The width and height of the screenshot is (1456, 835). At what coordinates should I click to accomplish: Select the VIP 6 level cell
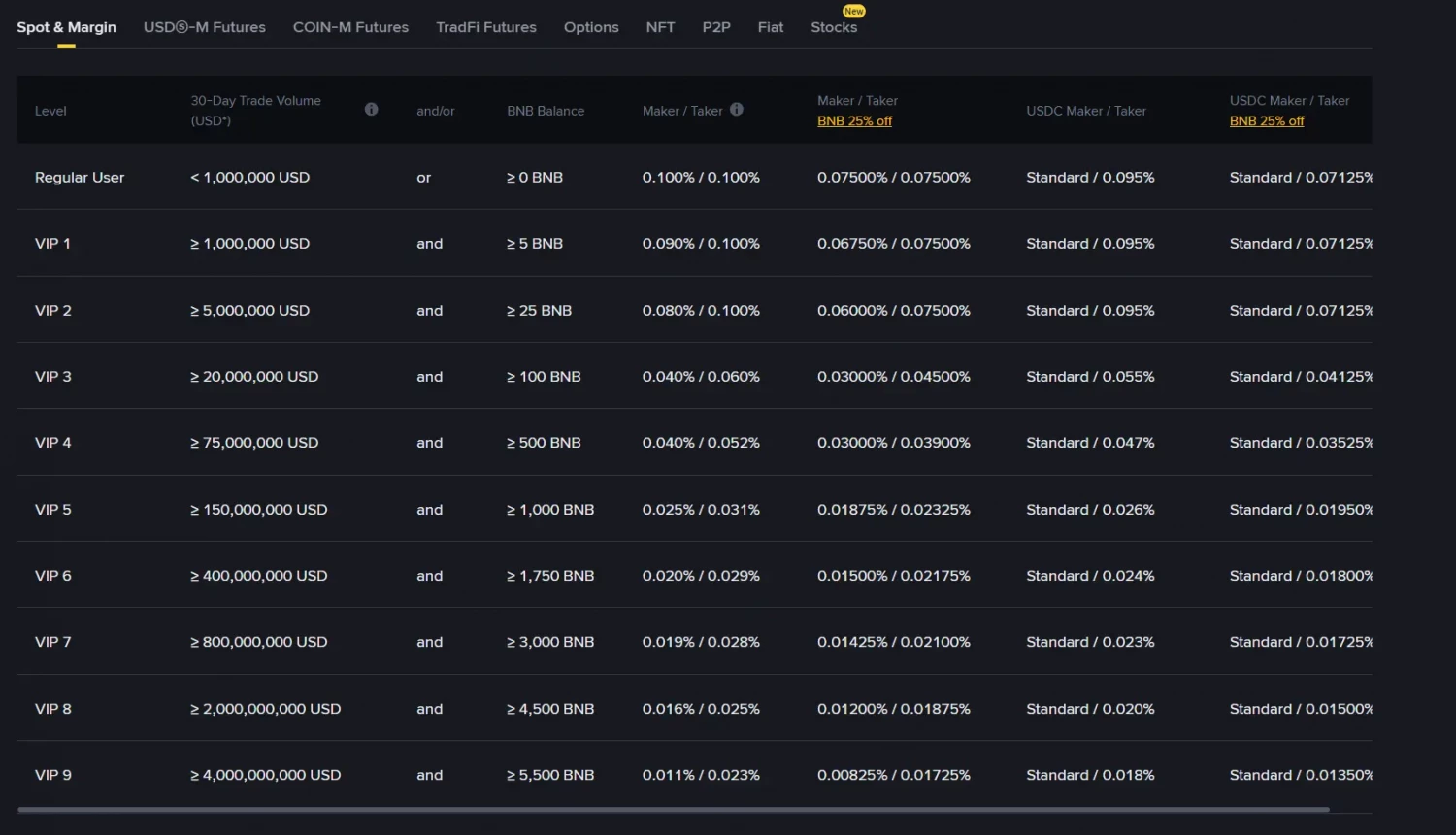pyautogui.click(x=53, y=576)
